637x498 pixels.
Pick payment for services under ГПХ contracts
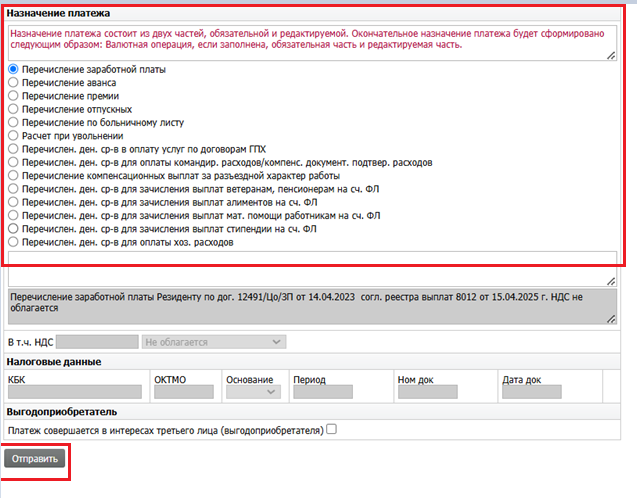13,148
